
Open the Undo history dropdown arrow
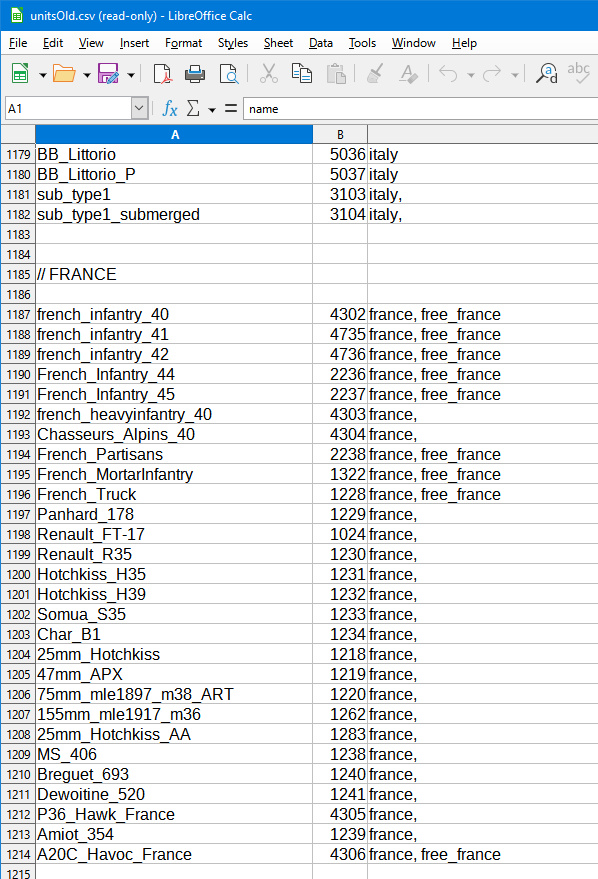point(471,75)
